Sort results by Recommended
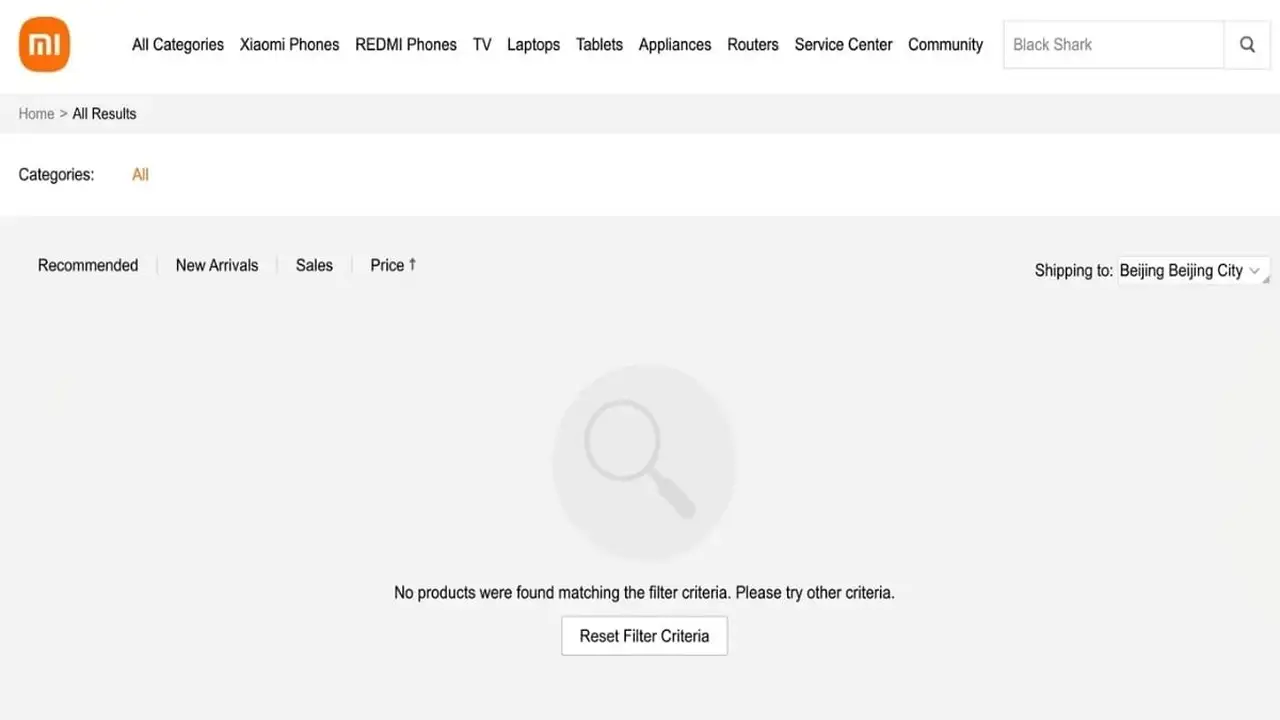The image size is (1280, 720). point(88,265)
